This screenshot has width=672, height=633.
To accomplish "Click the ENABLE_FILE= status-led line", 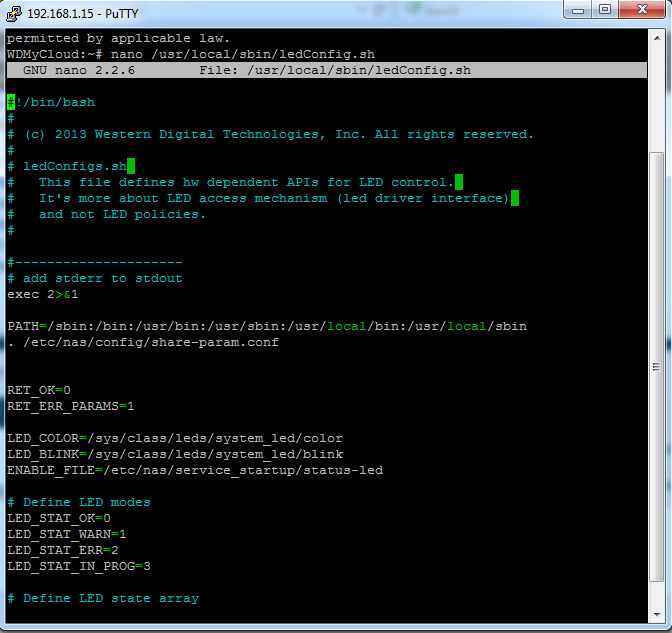I will (195, 471).
